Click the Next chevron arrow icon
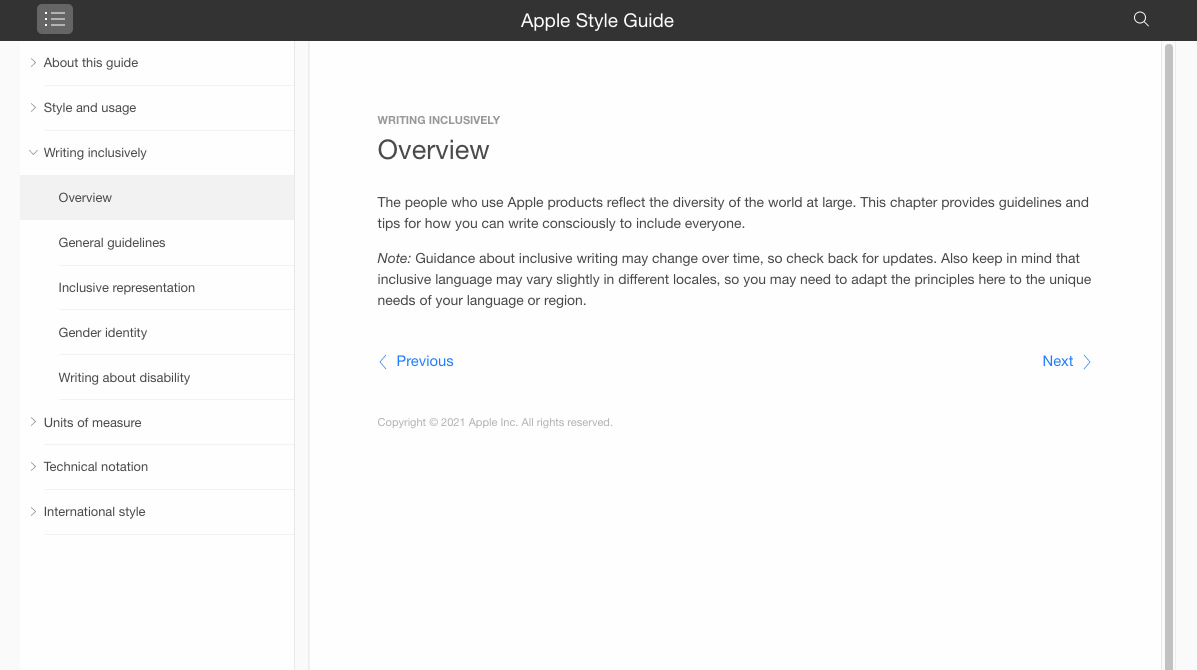 (1086, 361)
